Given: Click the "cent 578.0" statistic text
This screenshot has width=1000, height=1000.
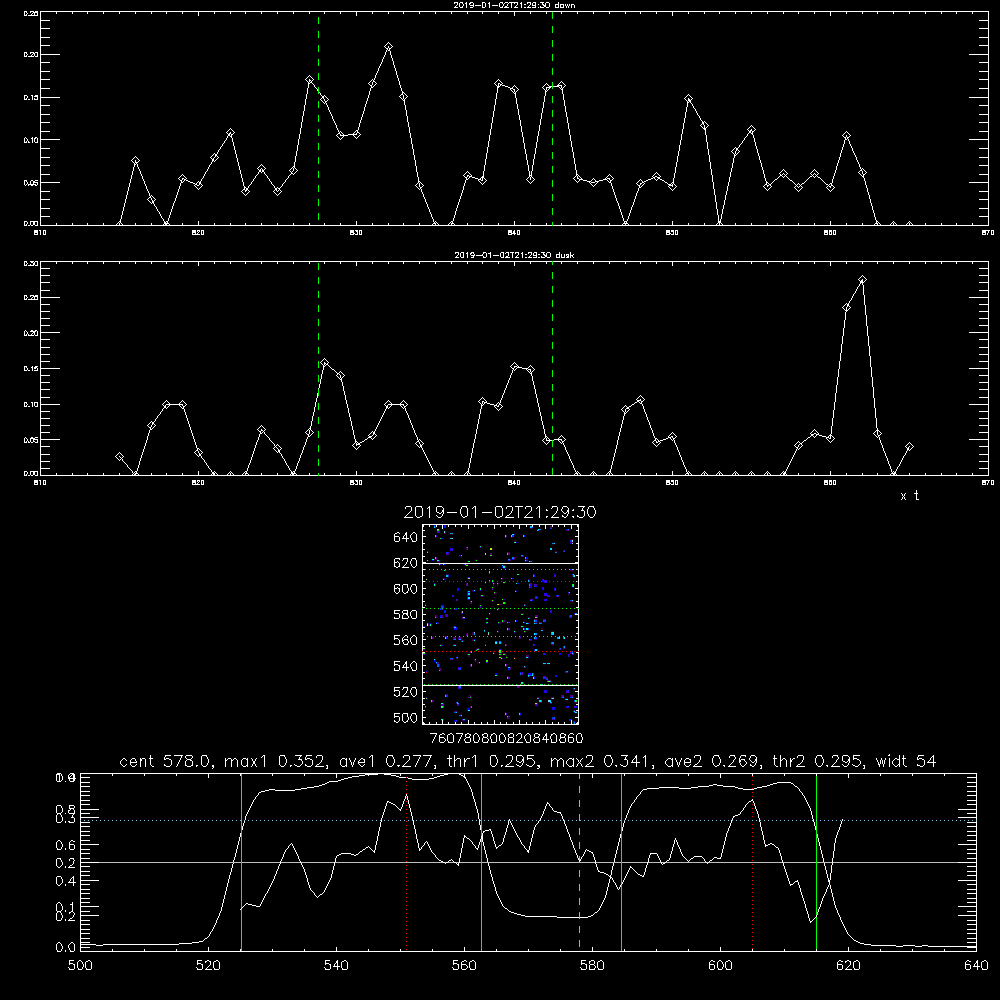Looking at the screenshot, I should pos(166,761).
